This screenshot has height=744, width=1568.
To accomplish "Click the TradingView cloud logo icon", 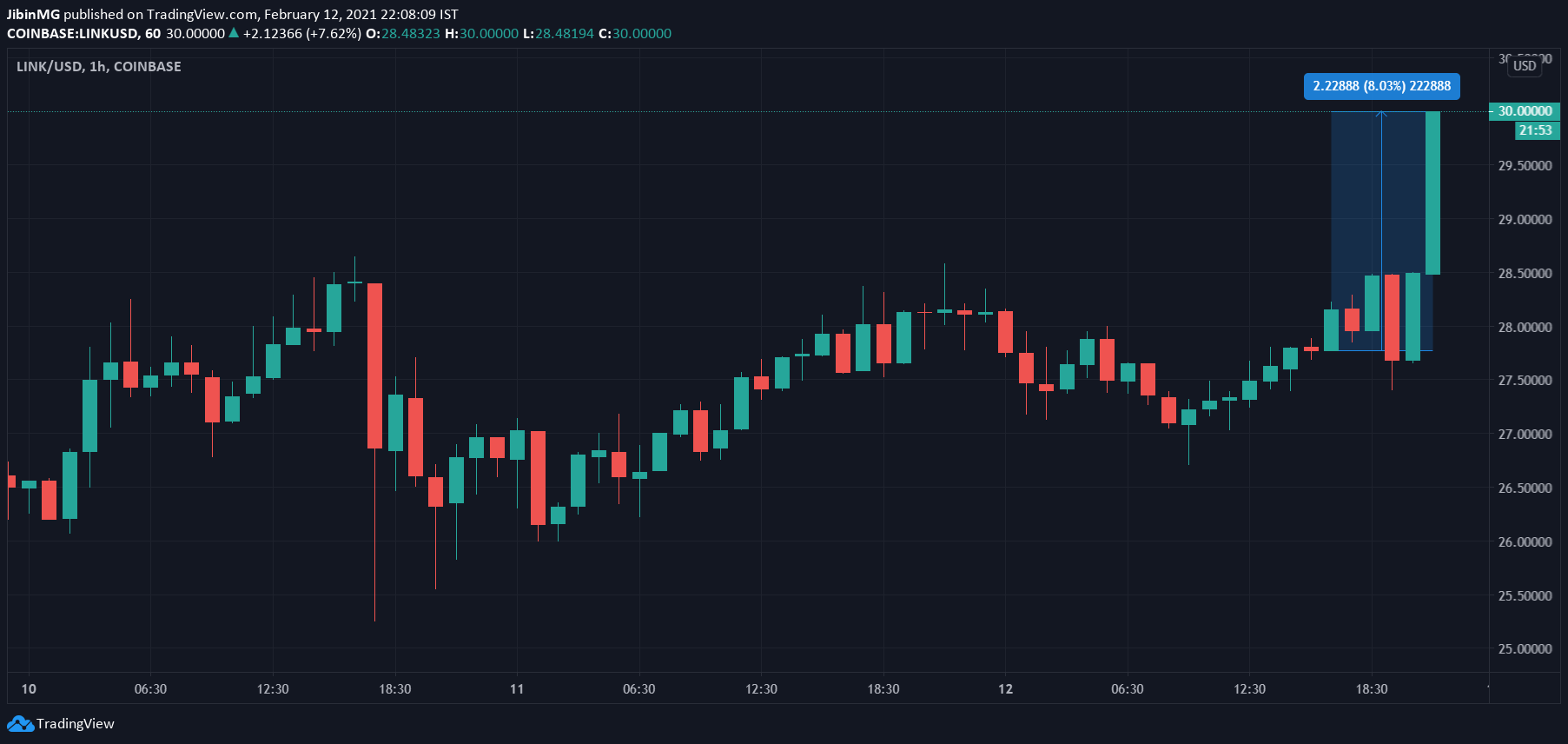I will (x=20, y=724).
